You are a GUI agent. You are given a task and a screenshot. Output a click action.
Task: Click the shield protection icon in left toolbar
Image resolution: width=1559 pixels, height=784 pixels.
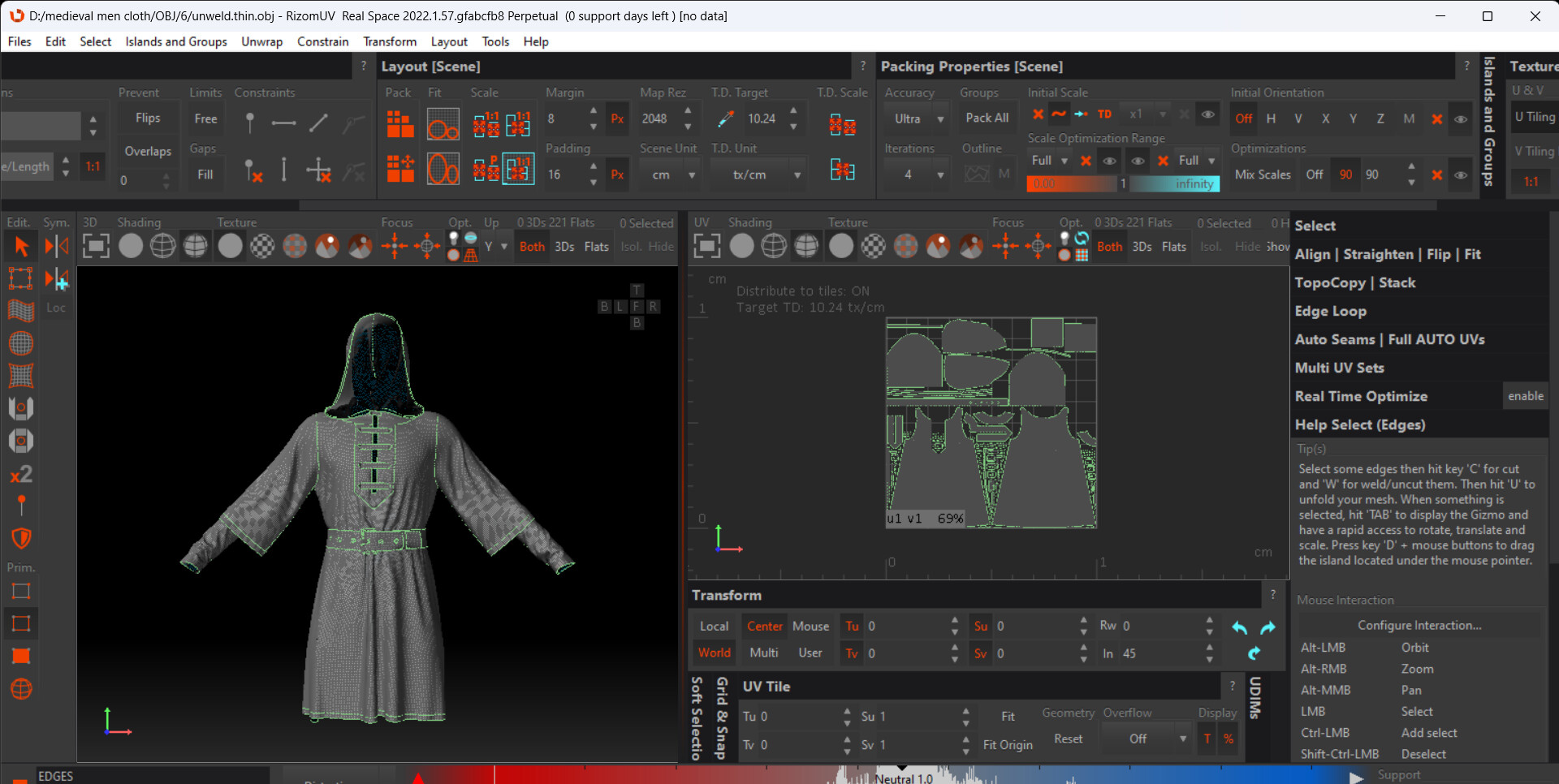[21, 538]
